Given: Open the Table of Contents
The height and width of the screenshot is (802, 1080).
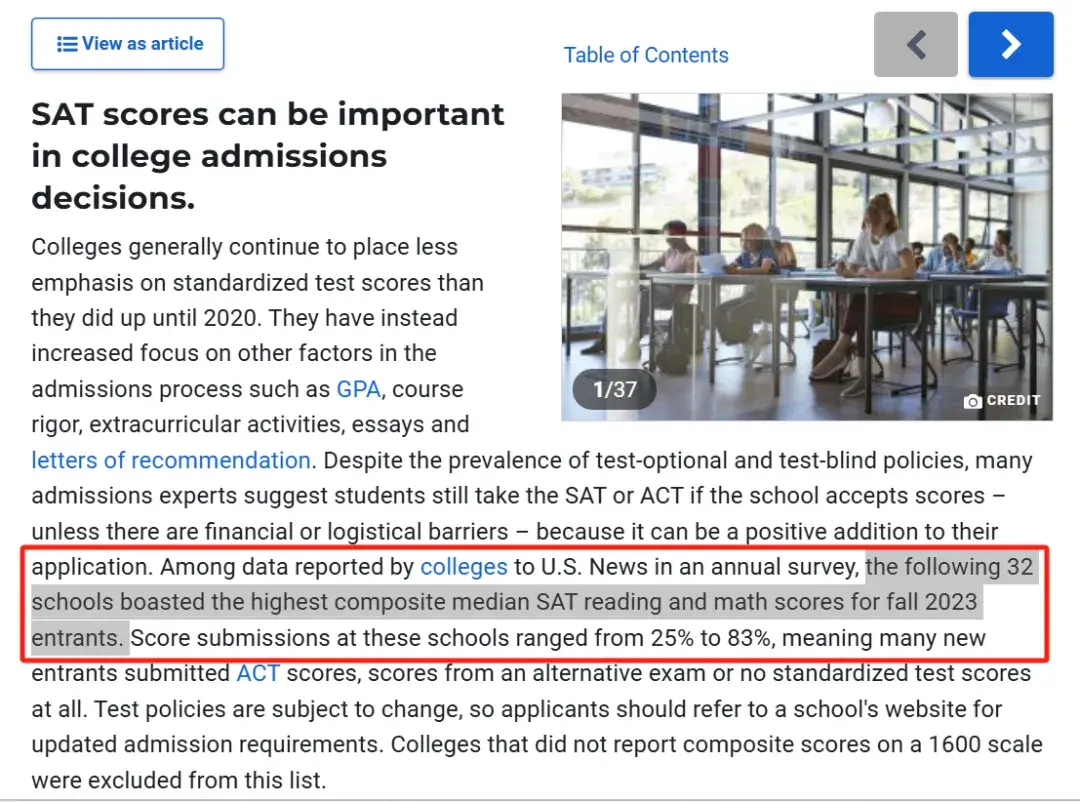Looking at the screenshot, I should coord(645,55).
